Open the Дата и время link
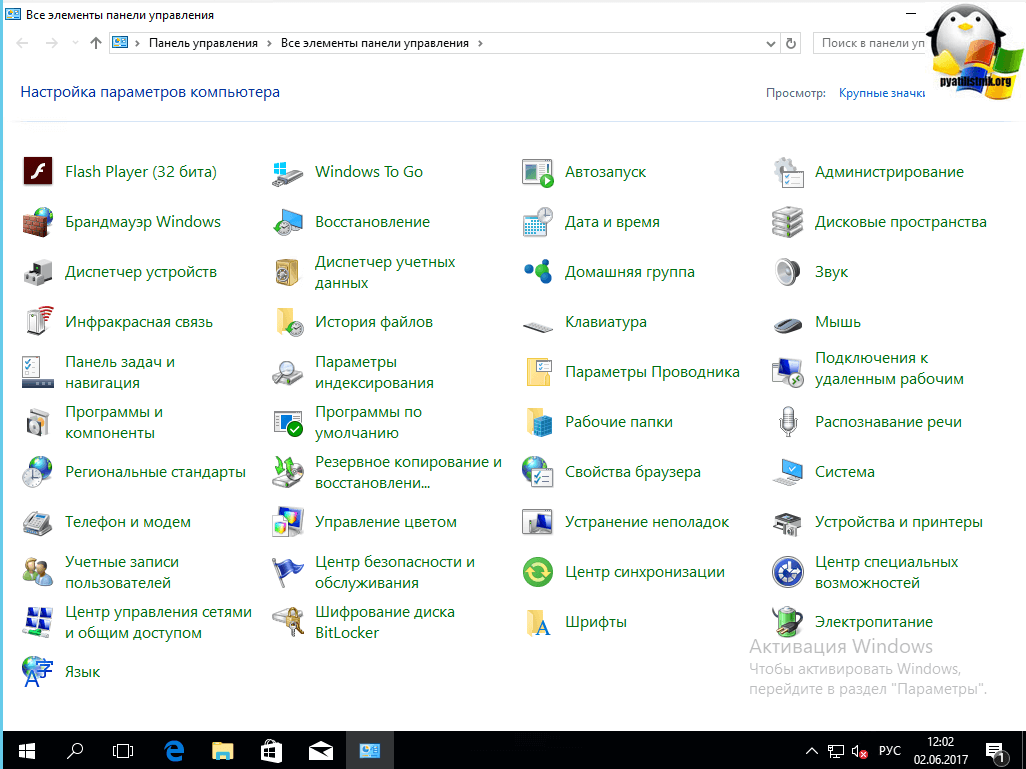This screenshot has width=1026, height=769. point(612,222)
